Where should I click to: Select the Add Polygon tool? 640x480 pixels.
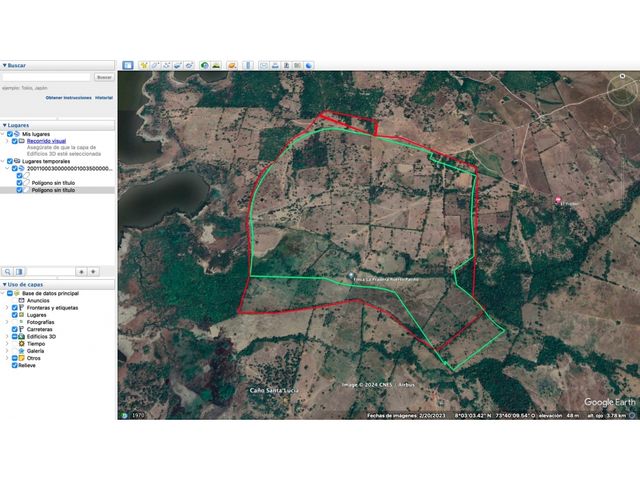click(x=155, y=65)
